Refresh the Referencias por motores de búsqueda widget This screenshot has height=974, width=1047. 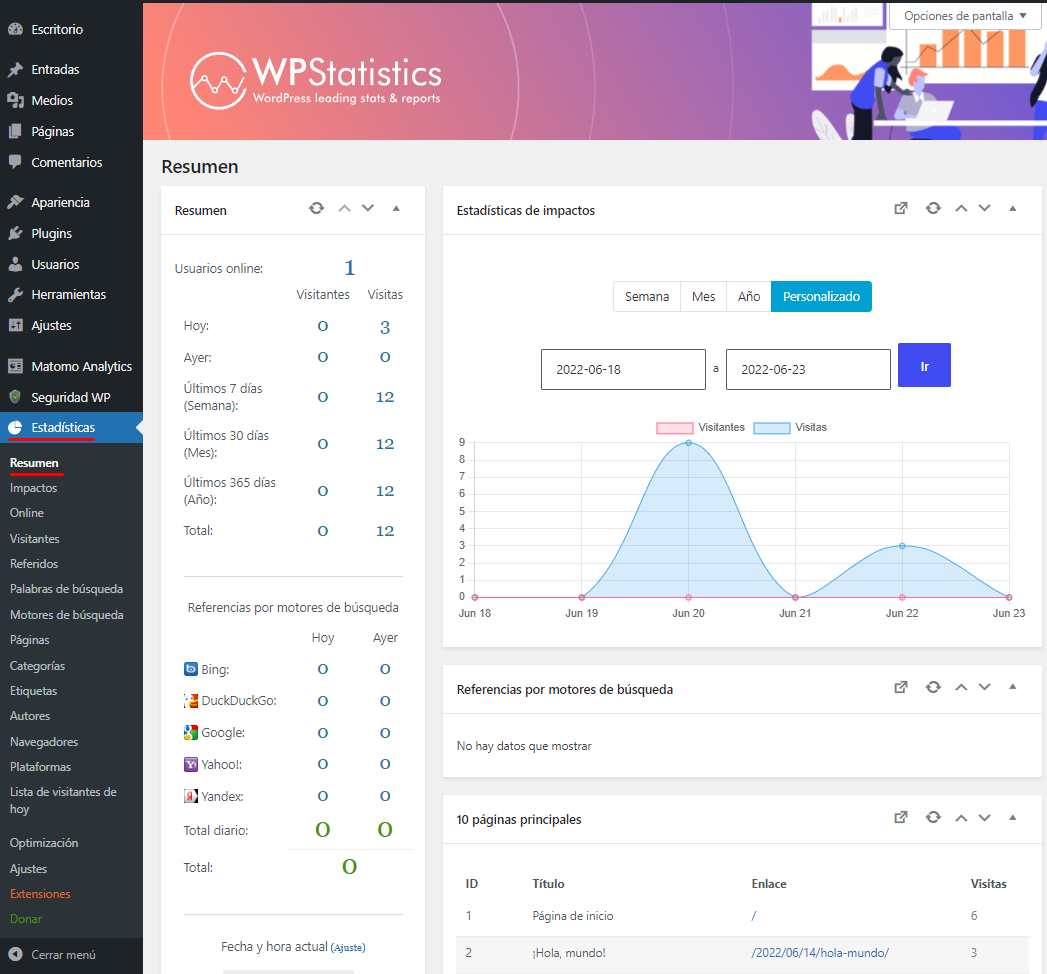click(x=933, y=687)
